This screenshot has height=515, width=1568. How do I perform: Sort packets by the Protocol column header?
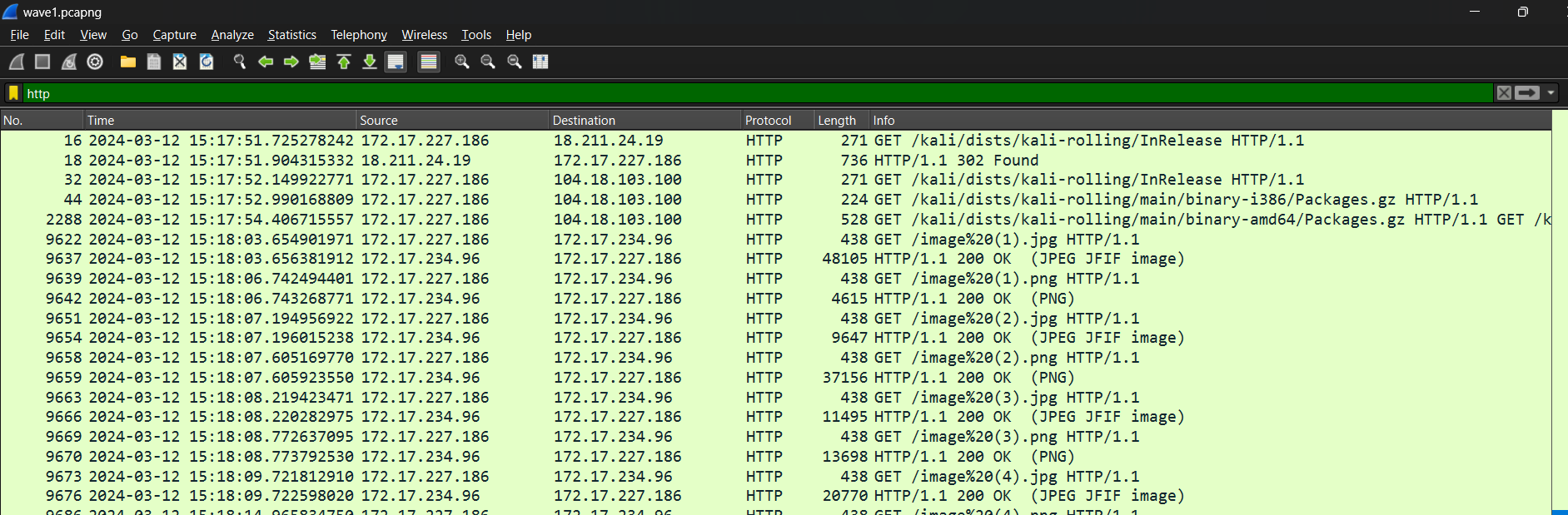tap(768, 121)
